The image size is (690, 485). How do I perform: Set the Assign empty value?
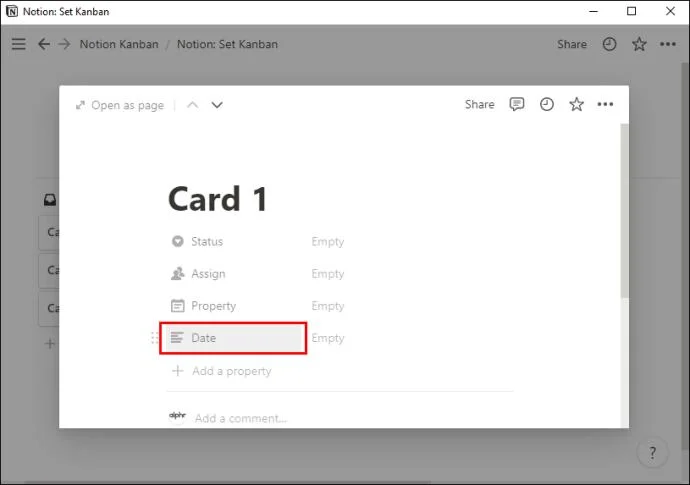328,274
